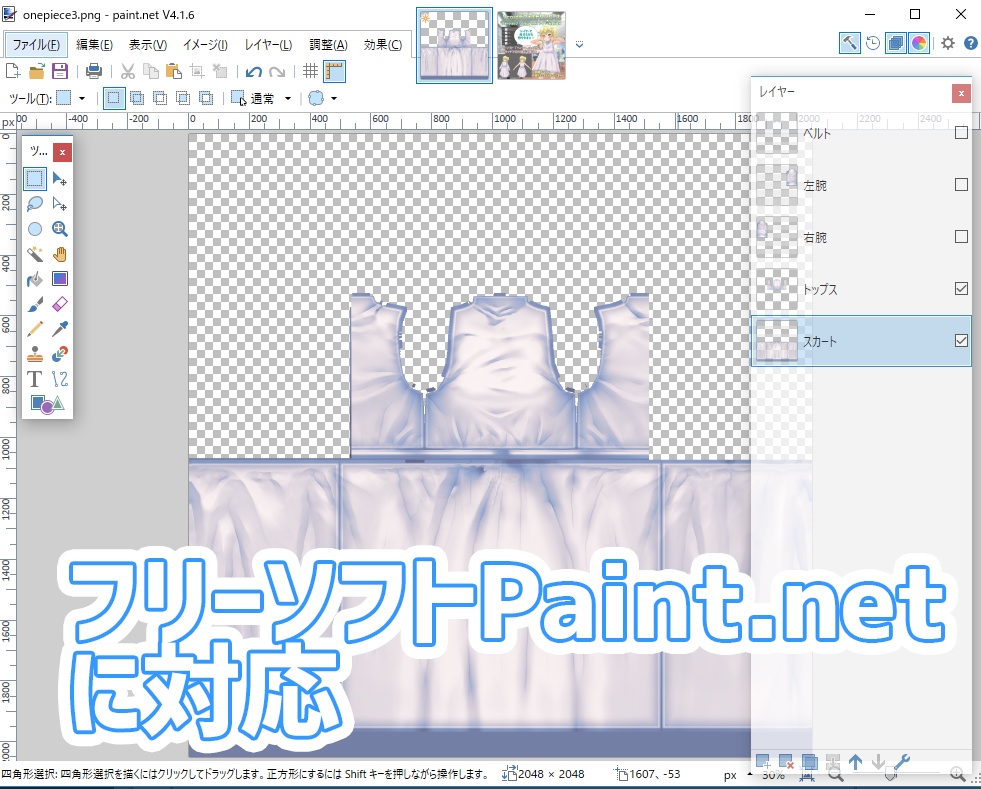981x789 pixels.
Task: Toggle the History window button
Action: tap(873, 43)
